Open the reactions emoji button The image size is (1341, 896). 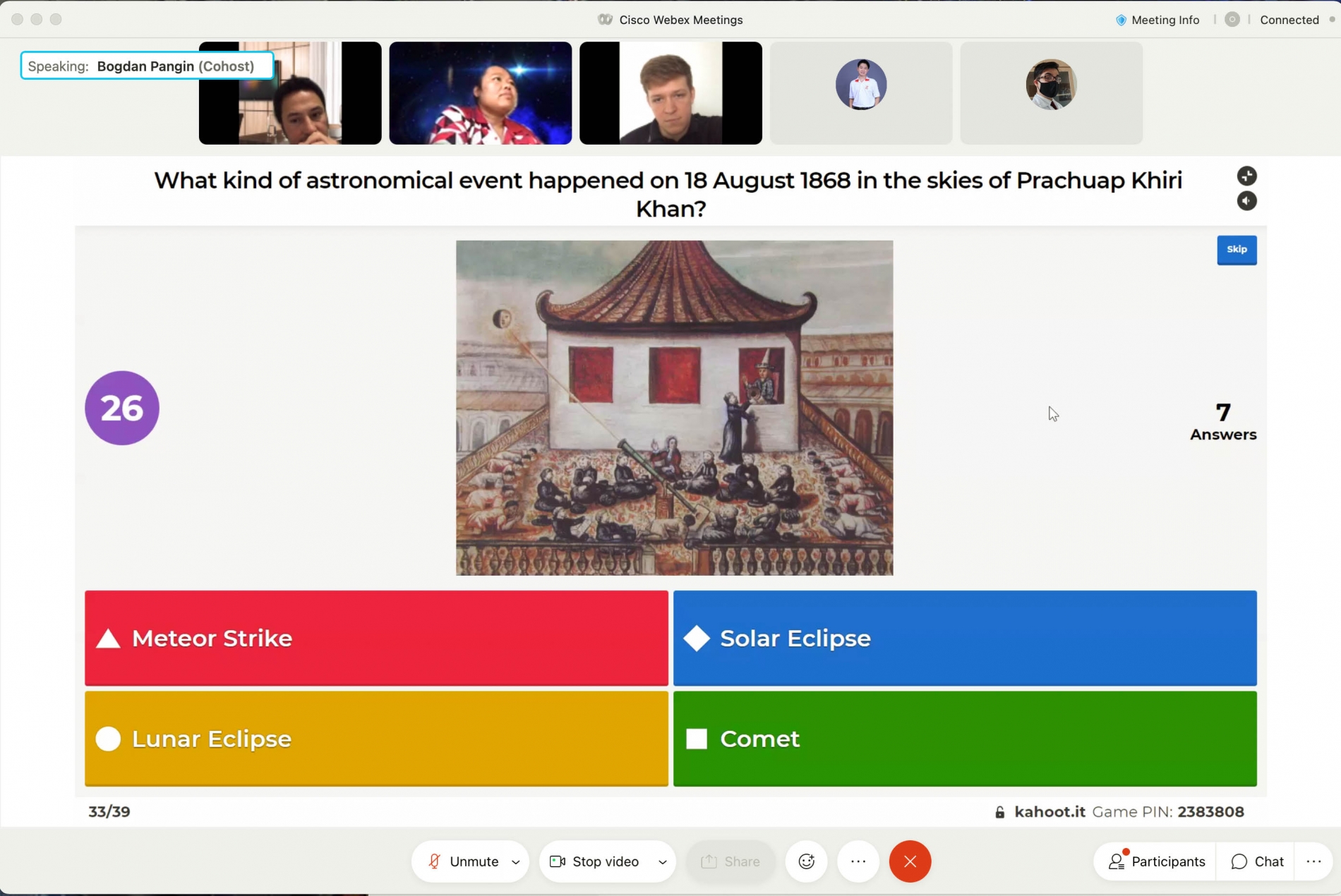point(806,861)
